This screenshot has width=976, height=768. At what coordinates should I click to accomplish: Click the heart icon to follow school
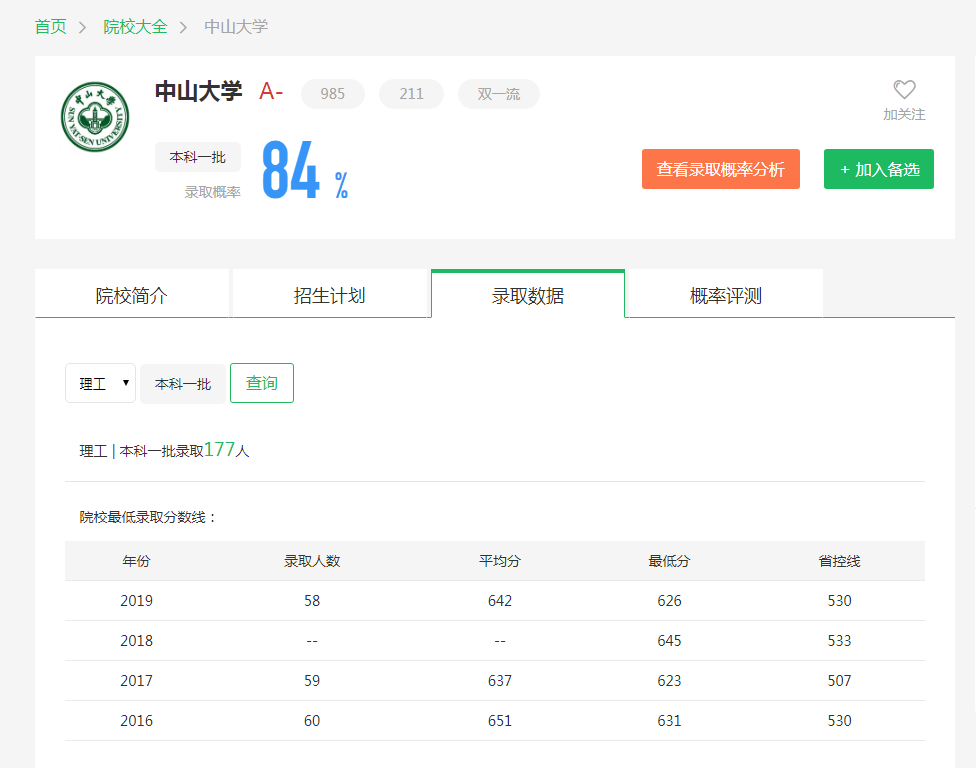pyautogui.click(x=904, y=90)
